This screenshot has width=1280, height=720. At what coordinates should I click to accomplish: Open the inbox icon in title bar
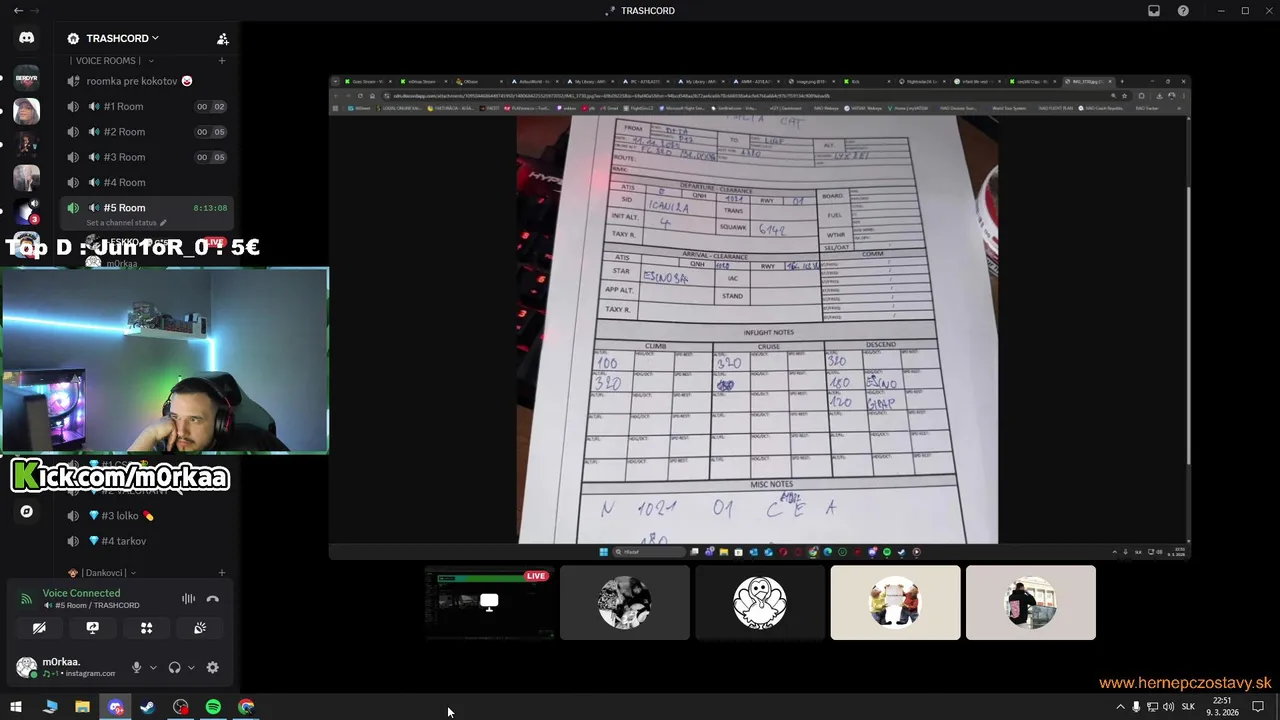pos(1154,11)
